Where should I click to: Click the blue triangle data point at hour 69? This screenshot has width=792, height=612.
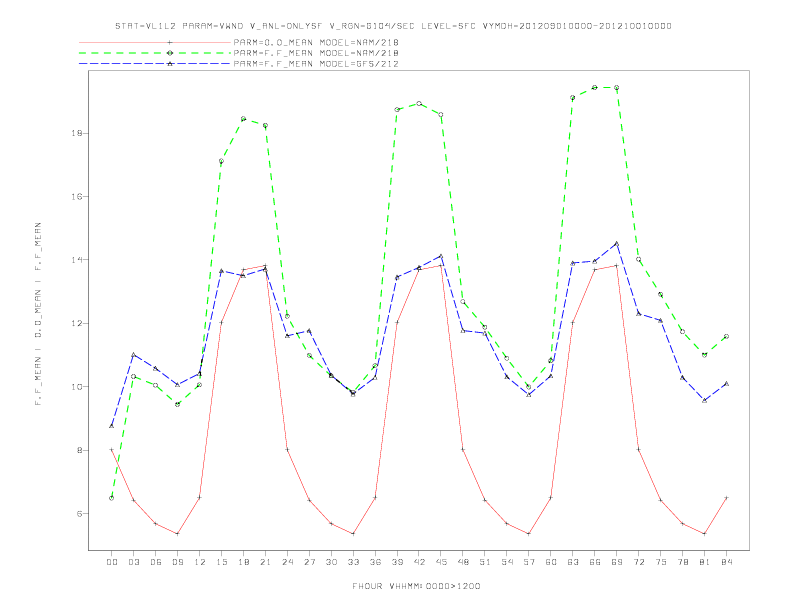click(617, 243)
